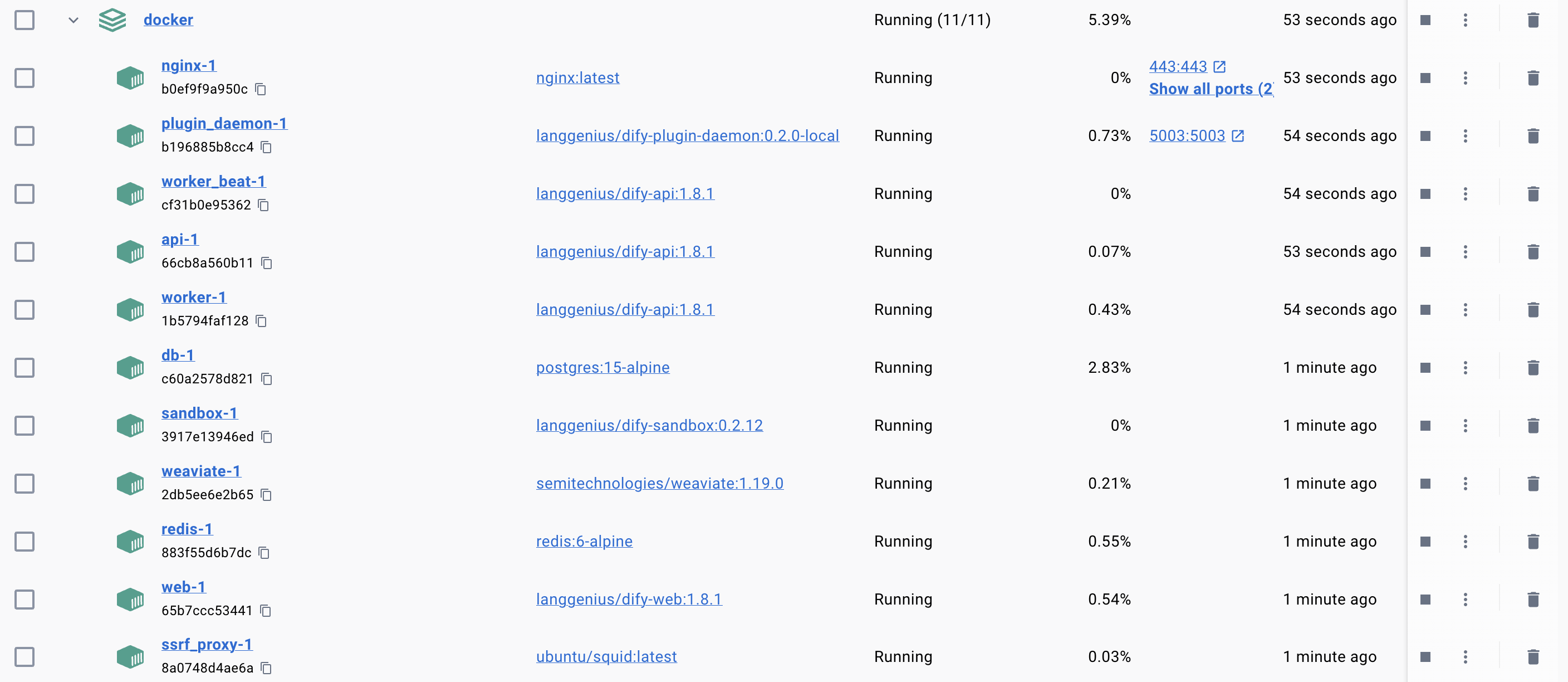
Task: Open the redis:6-alpine image
Action: click(x=584, y=542)
